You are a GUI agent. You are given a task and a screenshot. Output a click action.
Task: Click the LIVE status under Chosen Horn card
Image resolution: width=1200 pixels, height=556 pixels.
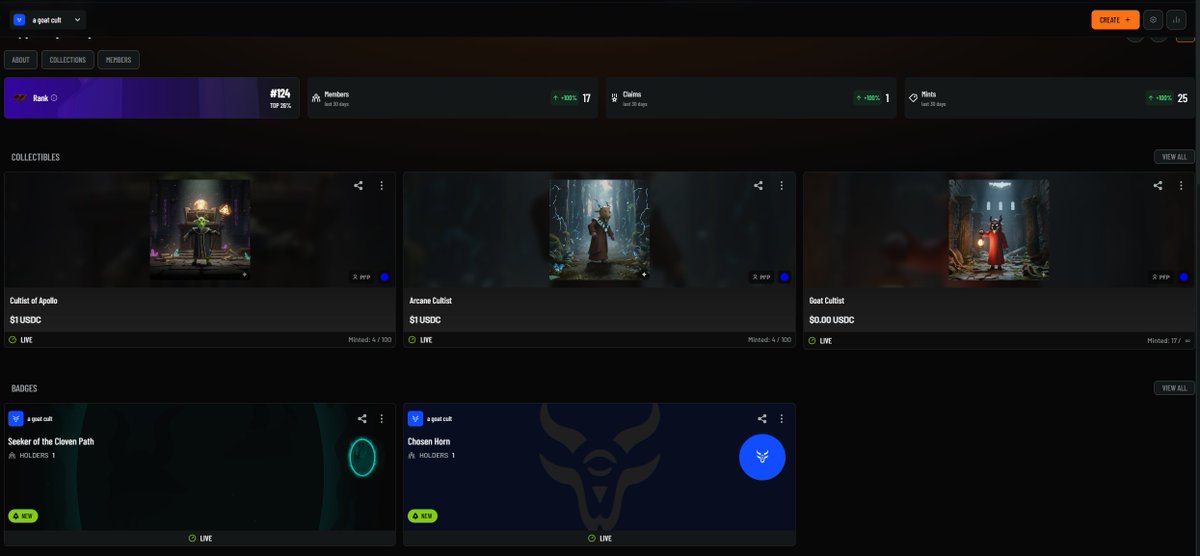pos(599,538)
